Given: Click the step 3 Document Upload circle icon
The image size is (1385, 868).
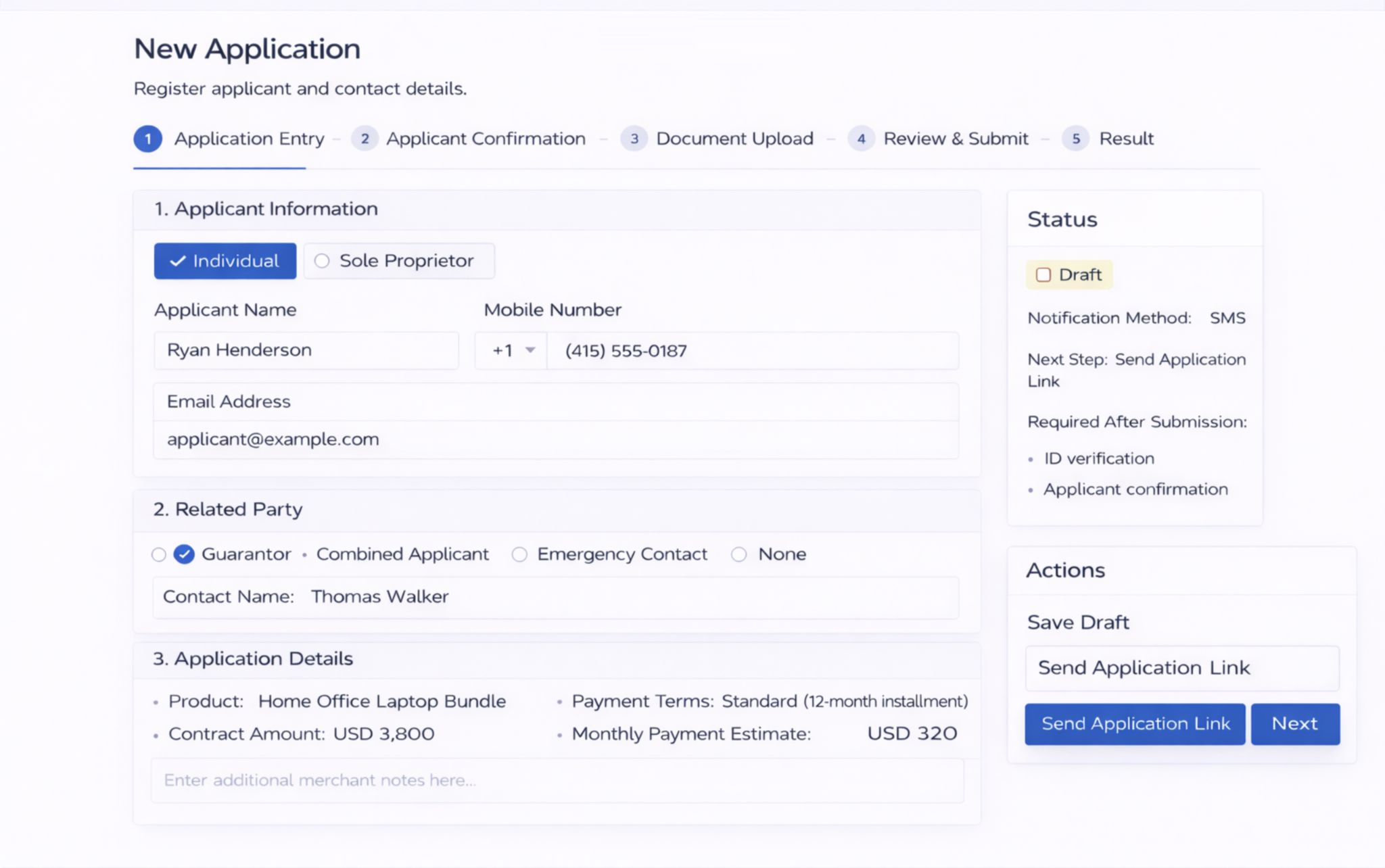Looking at the screenshot, I should (x=634, y=139).
